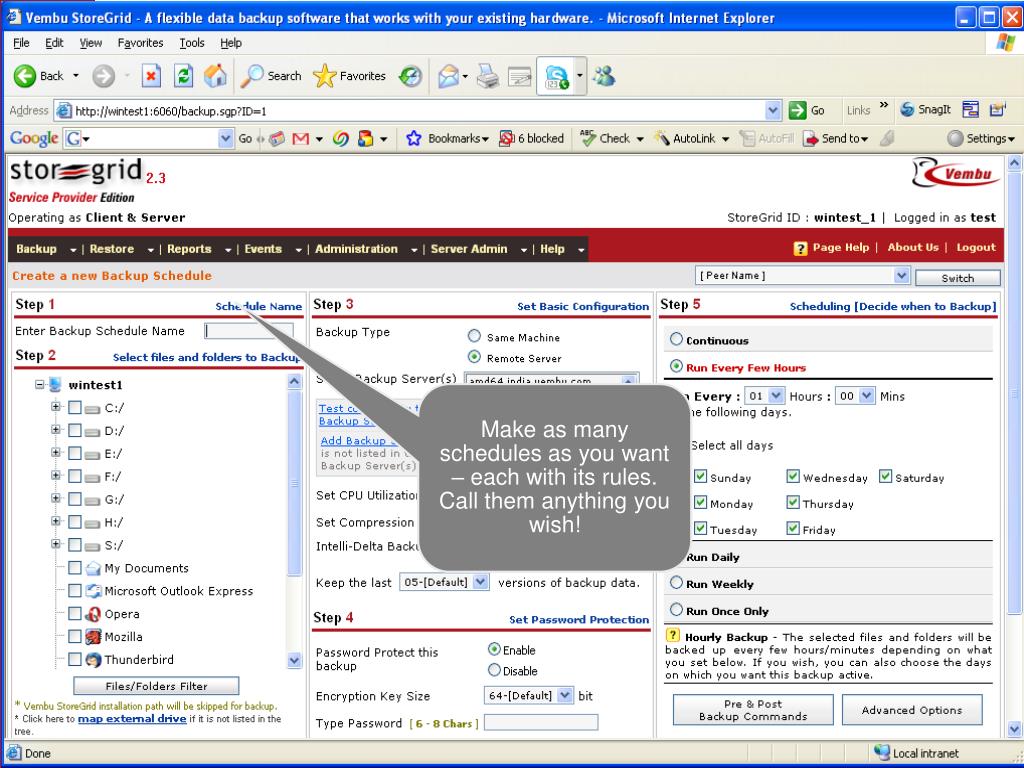Image resolution: width=1024 pixels, height=768 pixels.
Task: Open the Backup navigation menu
Action: point(45,249)
